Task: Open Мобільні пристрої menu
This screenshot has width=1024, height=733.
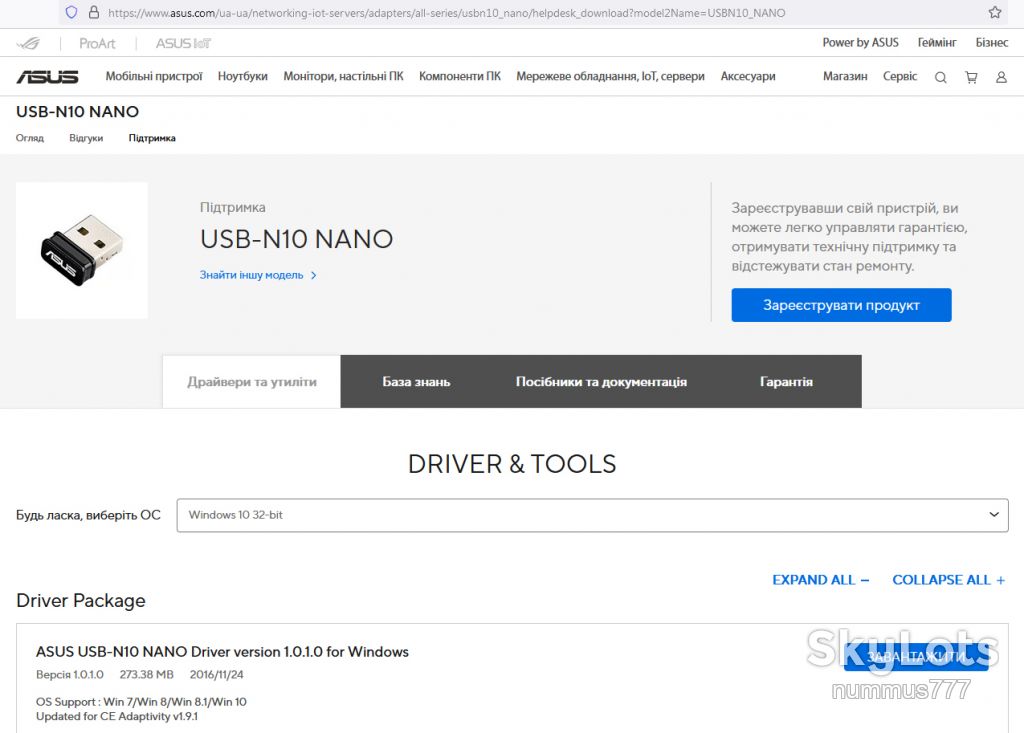Action: 154,76
